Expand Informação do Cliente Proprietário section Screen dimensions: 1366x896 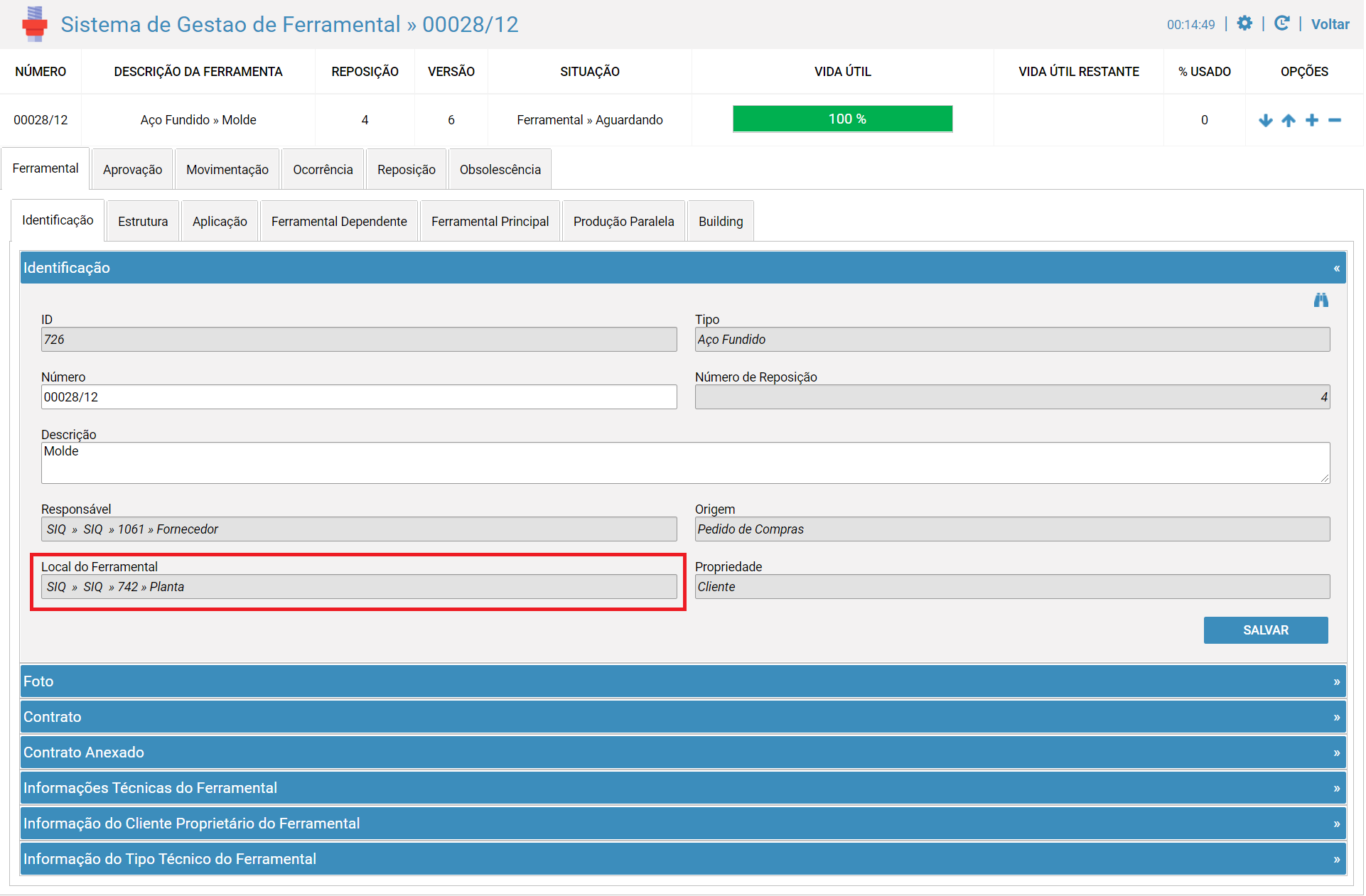click(x=683, y=824)
